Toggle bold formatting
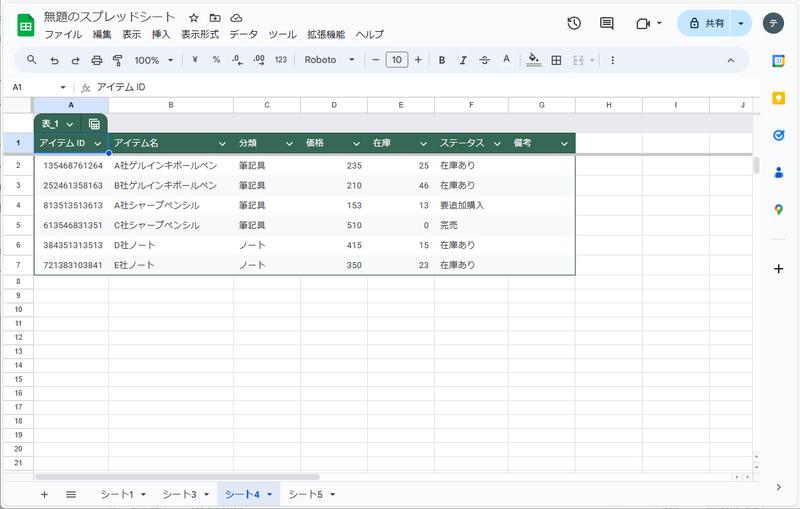The width and height of the screenshot is (800, 509). 442,60
